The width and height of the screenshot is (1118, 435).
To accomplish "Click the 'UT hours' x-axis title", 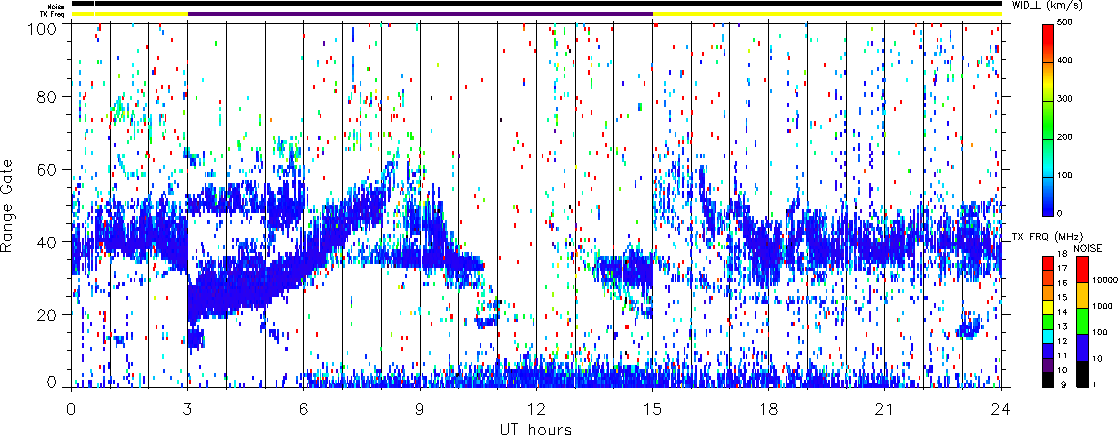I will pos(536,428).
